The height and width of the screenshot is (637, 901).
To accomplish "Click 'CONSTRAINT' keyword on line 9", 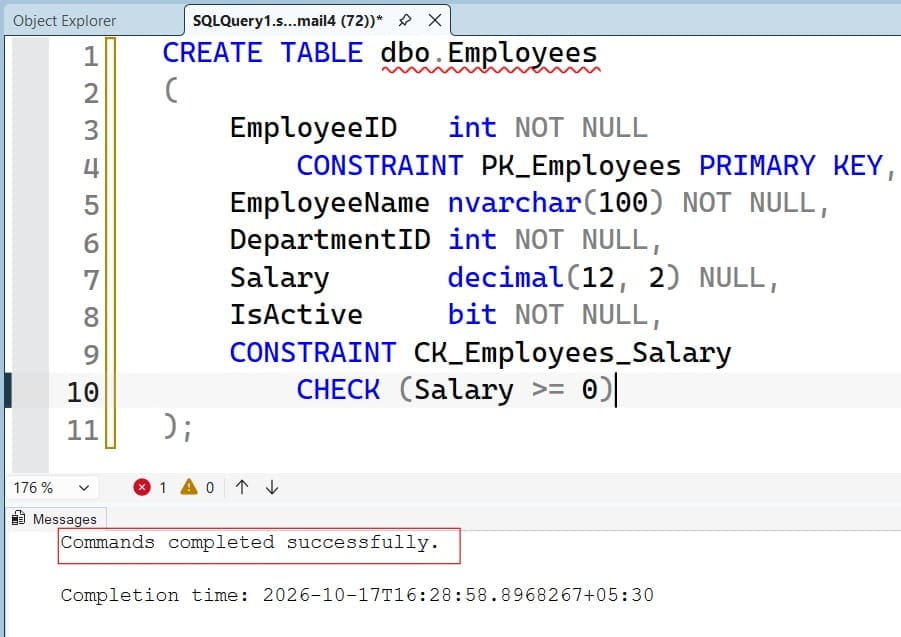I will [x=313, y=353].
